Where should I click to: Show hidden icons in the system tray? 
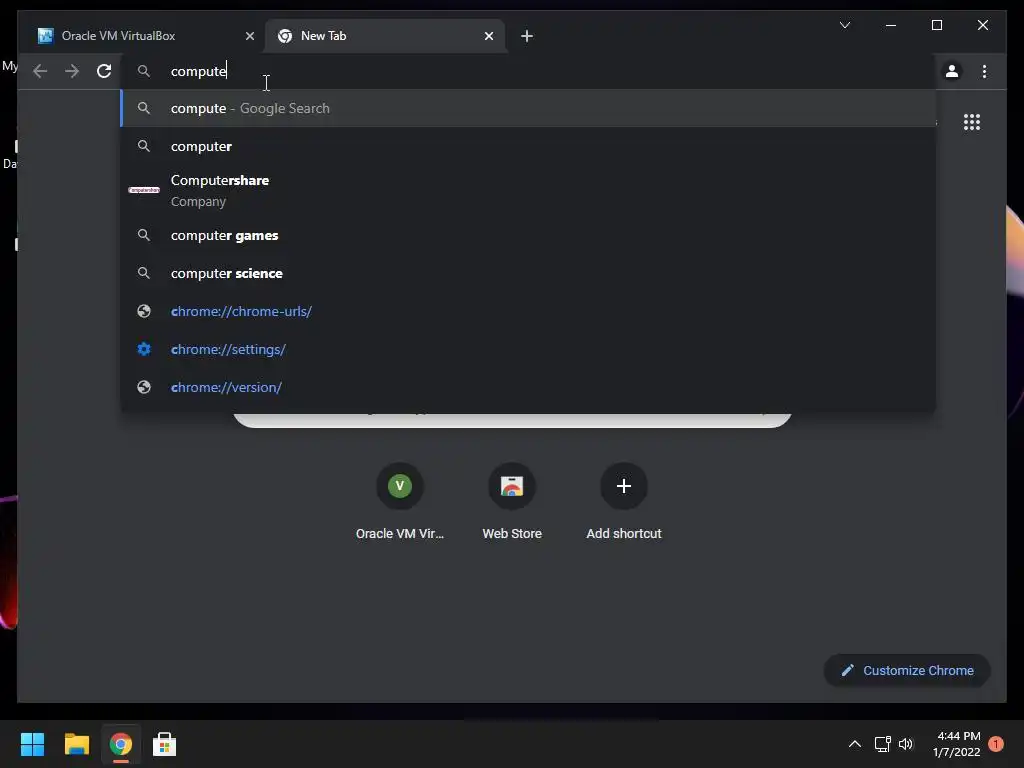[854, 744]
